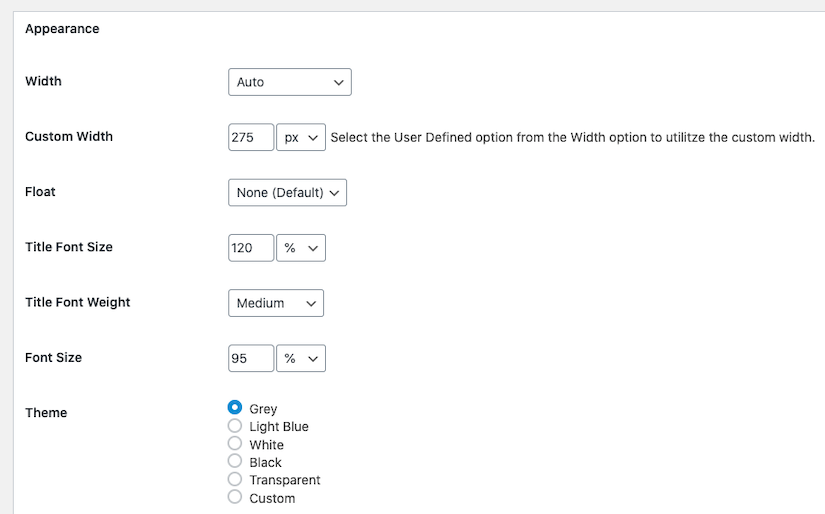Open the Custom Width px unit dropdown
The width and height of the screenshot is (825, 514).
tap(301, 138)
